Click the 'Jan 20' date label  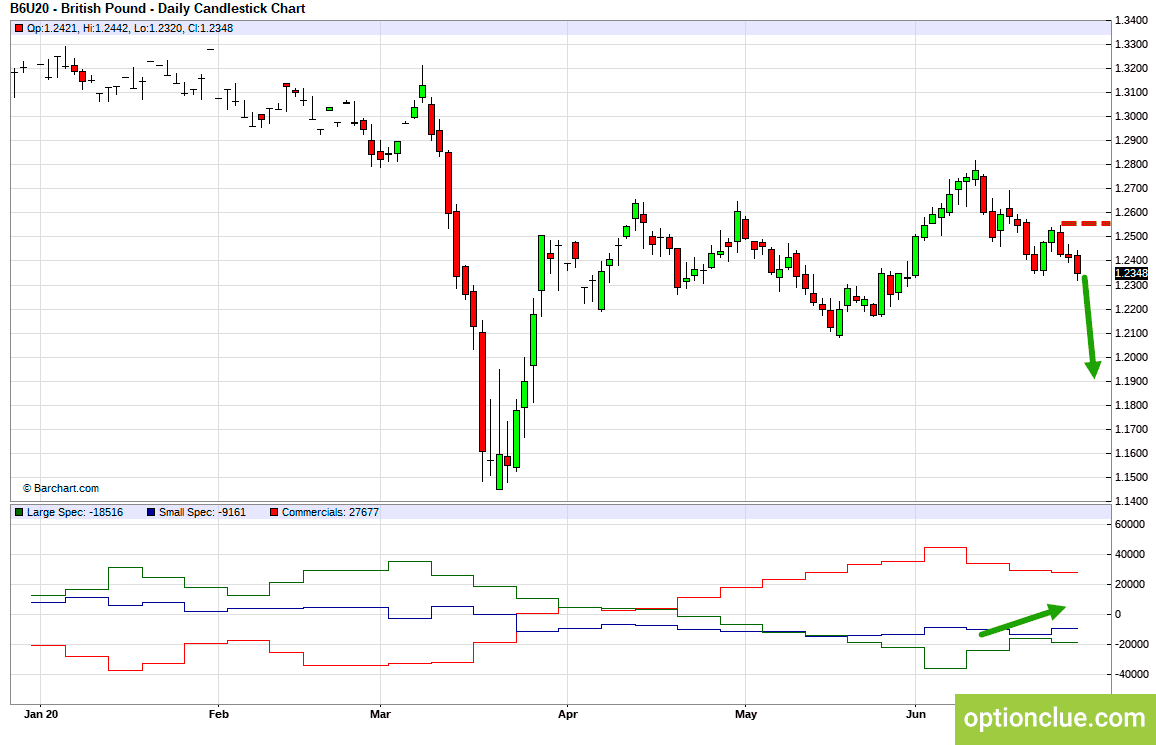[41, 714]
